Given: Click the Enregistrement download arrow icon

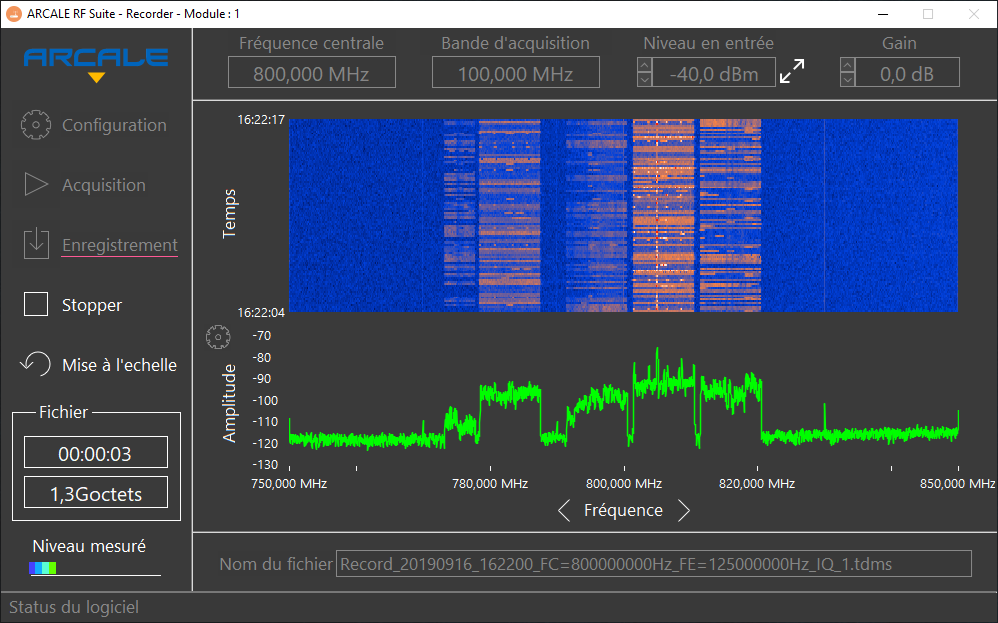Looking at the screenshot, I should 36,243.
